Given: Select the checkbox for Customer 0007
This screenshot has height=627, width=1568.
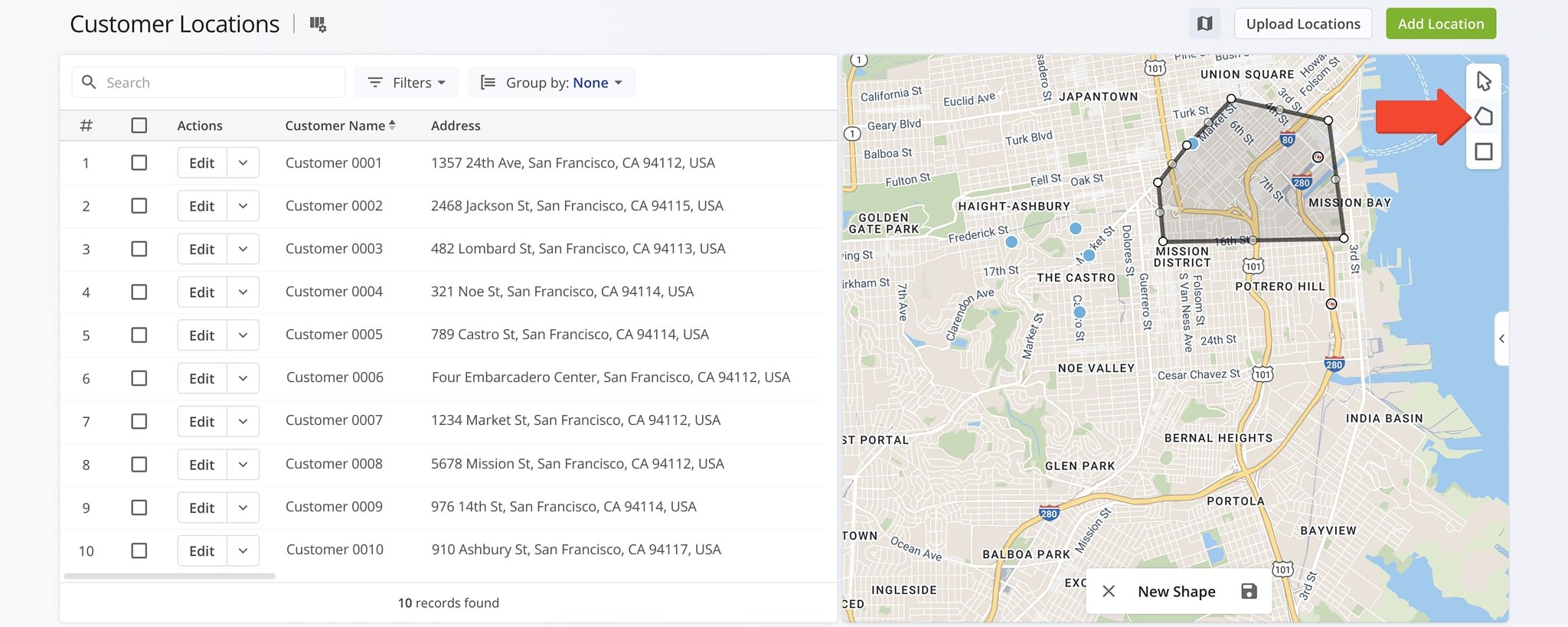Looking at the screenshot, I should (139, 421).
